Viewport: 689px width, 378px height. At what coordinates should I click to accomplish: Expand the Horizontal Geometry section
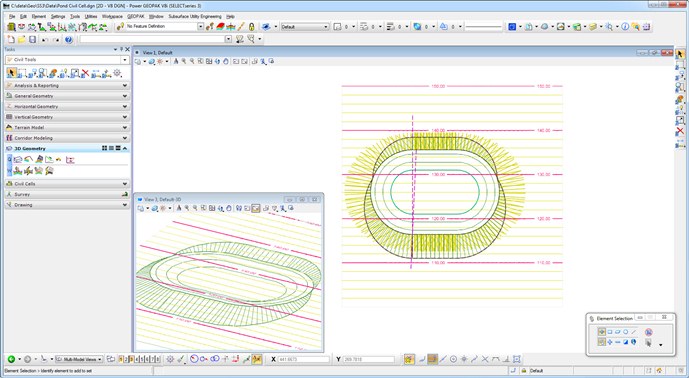coord(67,106)
